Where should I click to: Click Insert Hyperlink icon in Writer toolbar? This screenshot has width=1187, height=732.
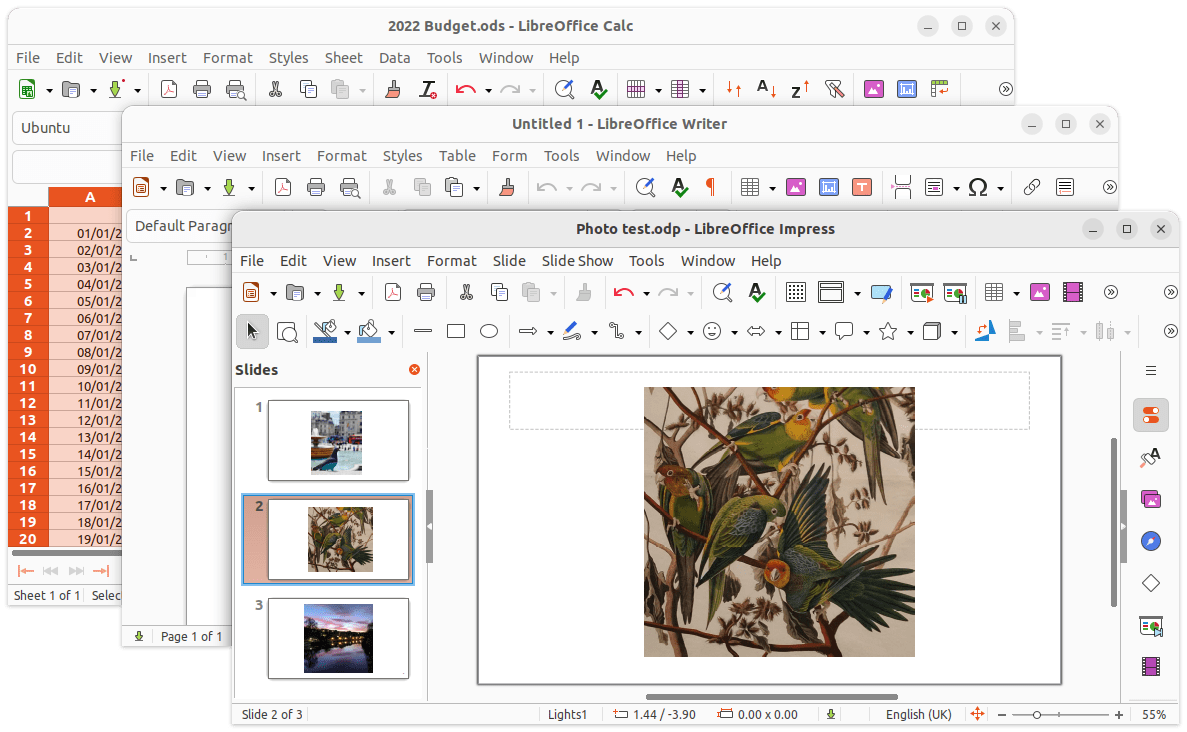pyautogui.click(x=1031, y=187)
